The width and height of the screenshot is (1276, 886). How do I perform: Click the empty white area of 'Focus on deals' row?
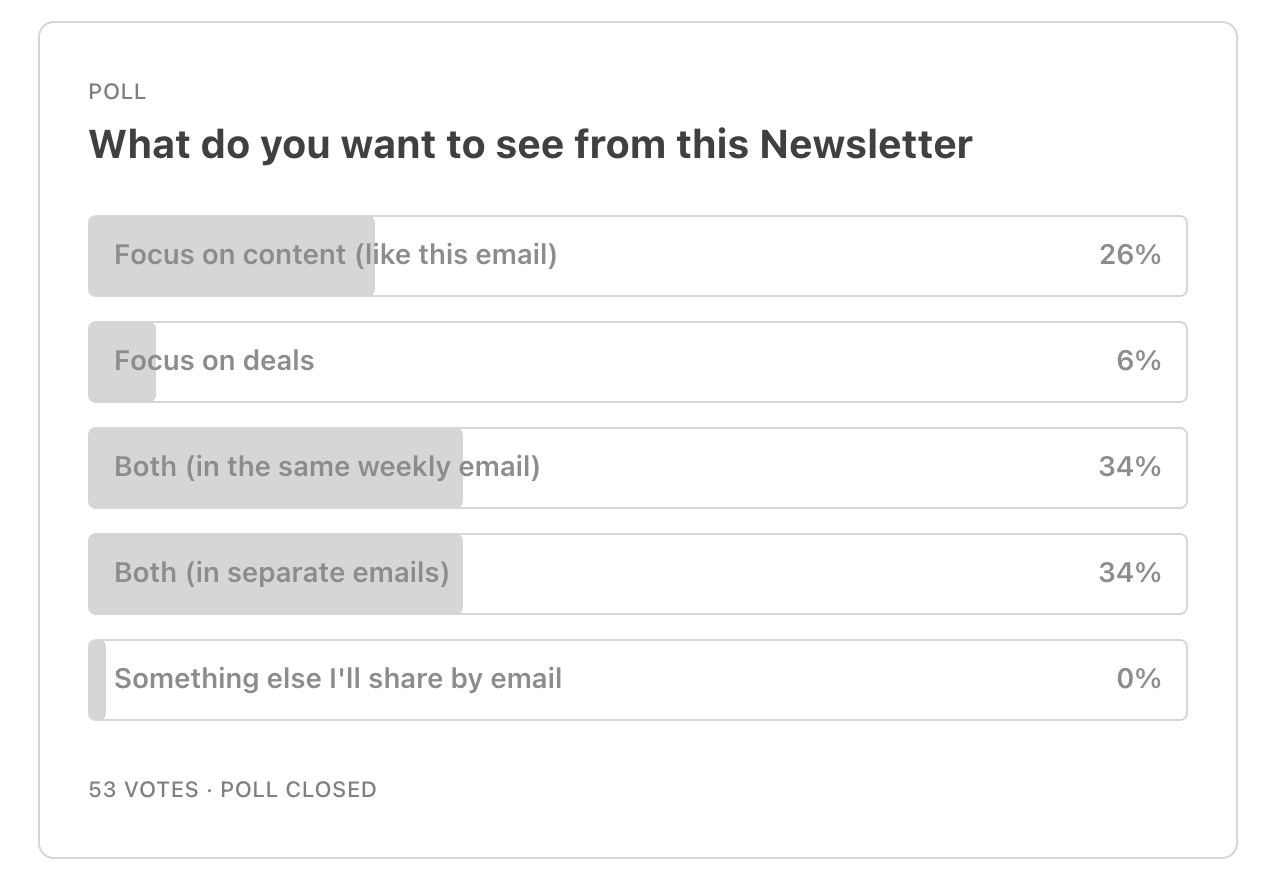(x=700, y=362)
